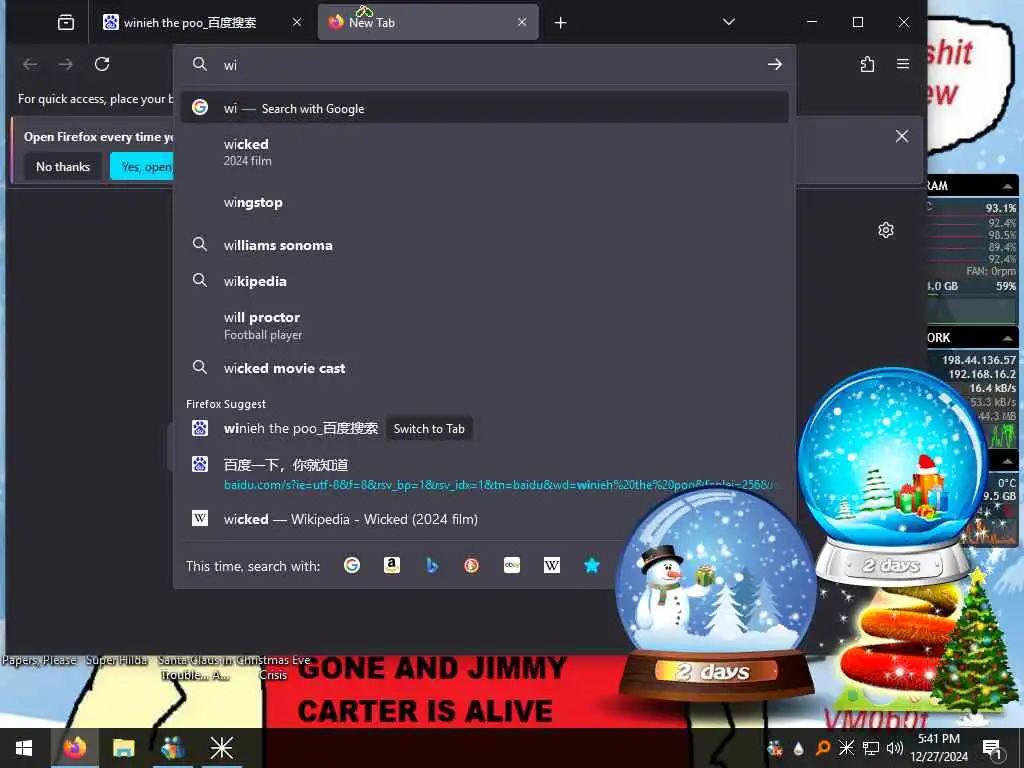Click the Firefox taskbar icon
The width and height of the screenshot is (1024, 768).
pos(74,748)
